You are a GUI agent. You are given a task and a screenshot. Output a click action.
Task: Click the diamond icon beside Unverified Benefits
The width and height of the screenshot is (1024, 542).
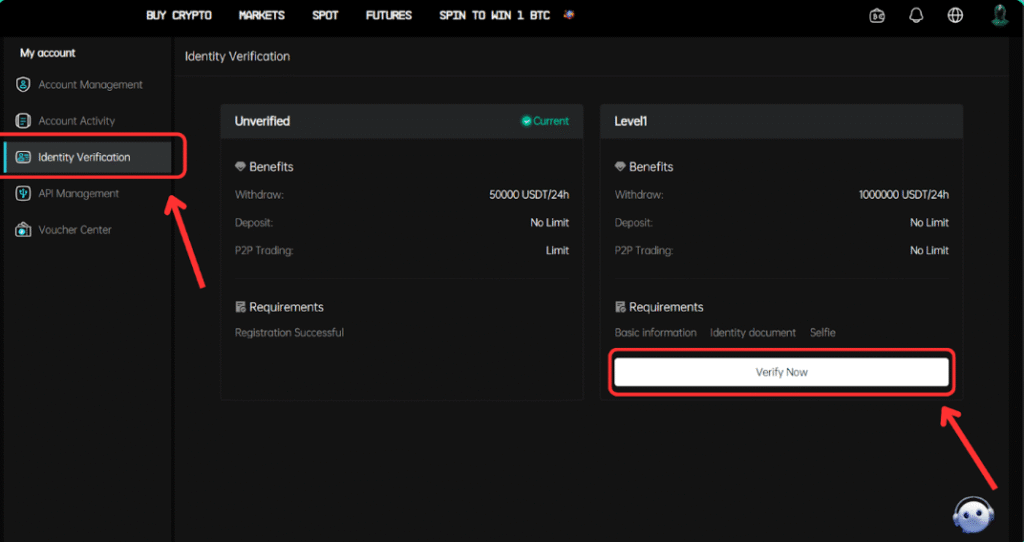240,167
